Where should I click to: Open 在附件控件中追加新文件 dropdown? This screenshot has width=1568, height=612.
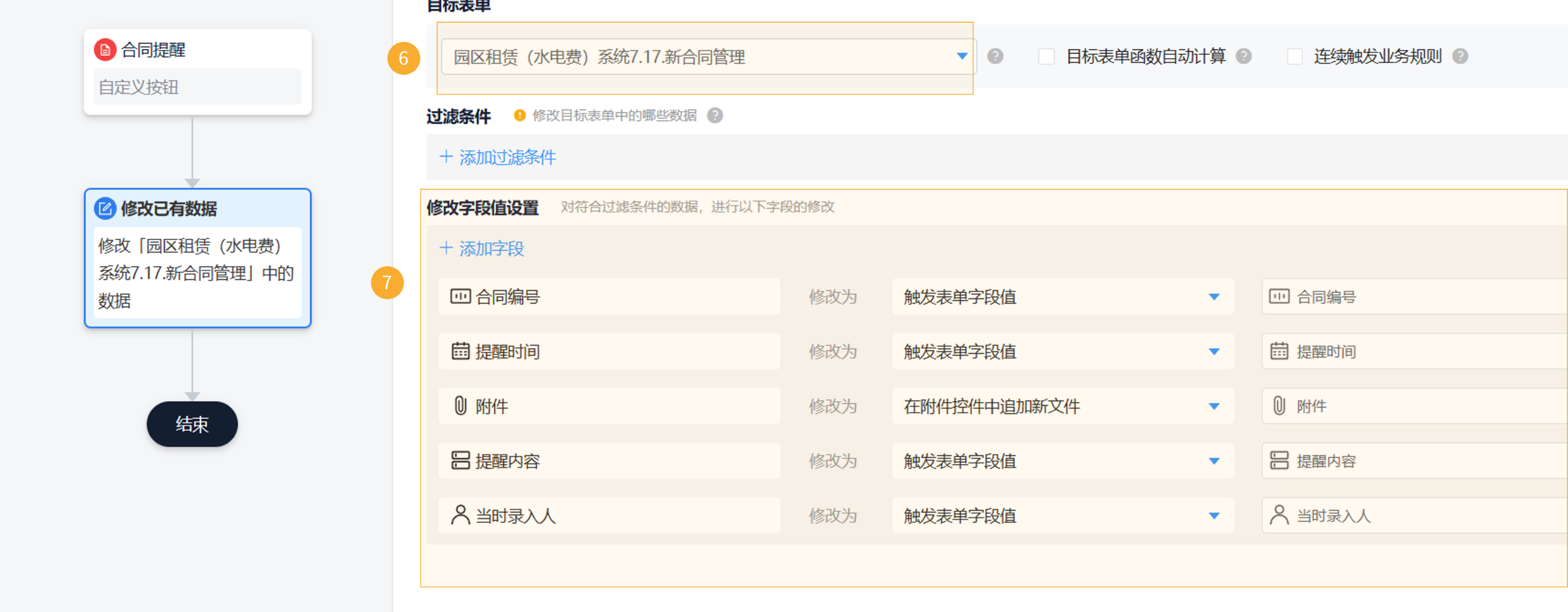(x=1062, y=406)
